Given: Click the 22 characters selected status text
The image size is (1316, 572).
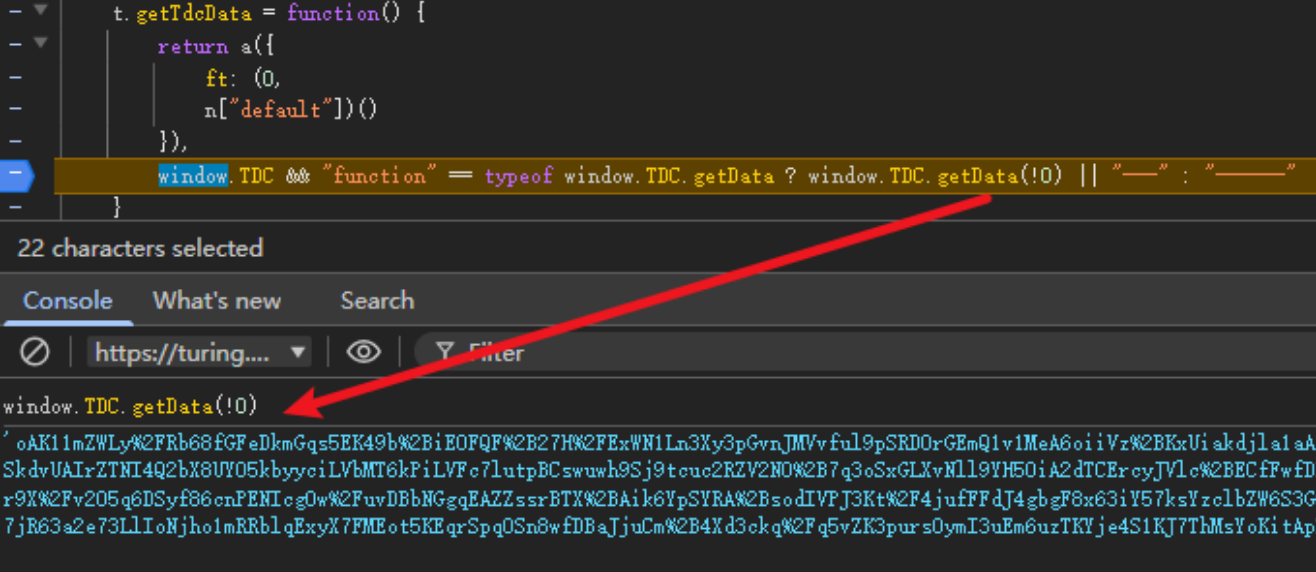Looking at the screenshot, I should pos(140,248).
